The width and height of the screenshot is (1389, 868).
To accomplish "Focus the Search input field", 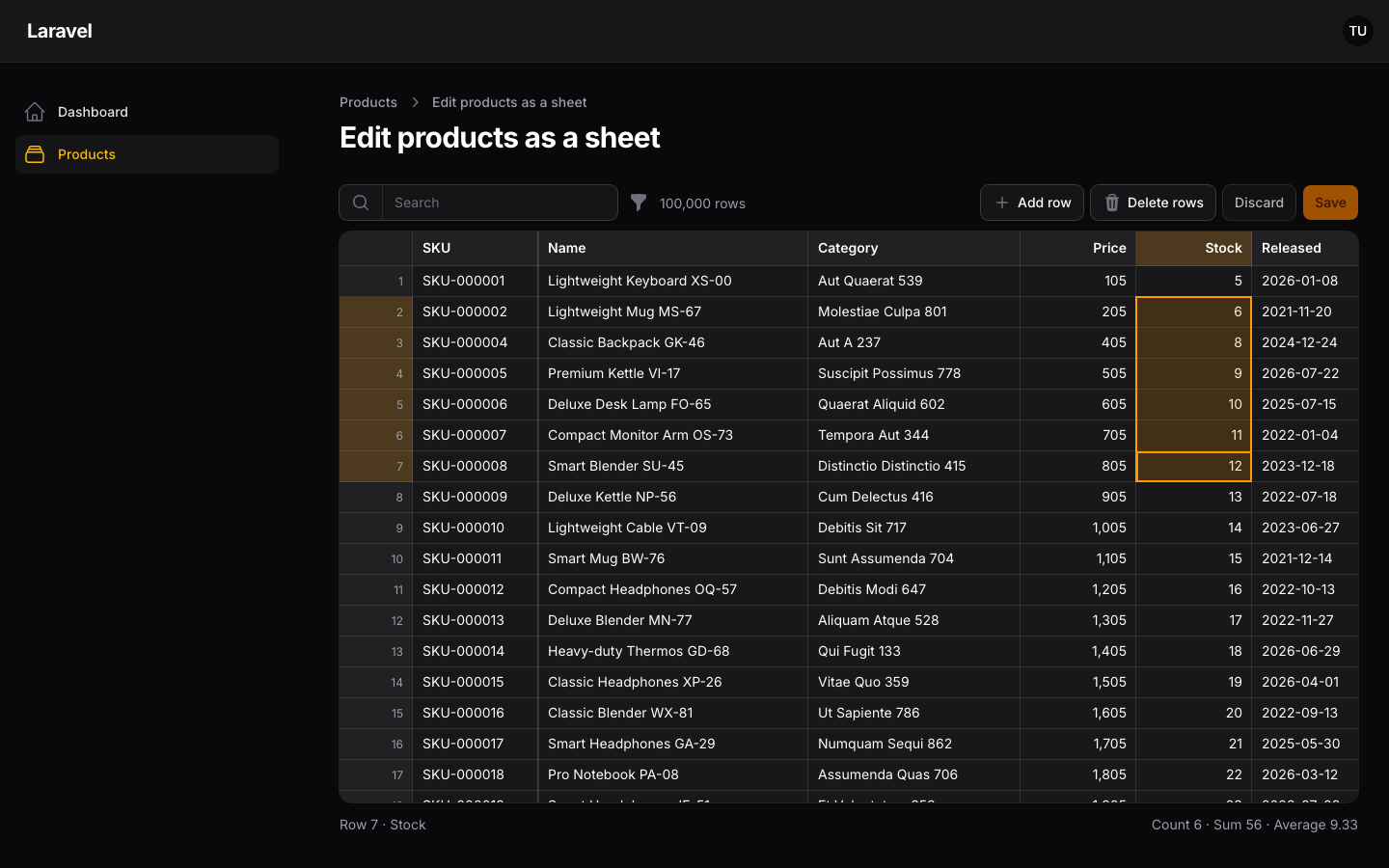I will point(500,203).
